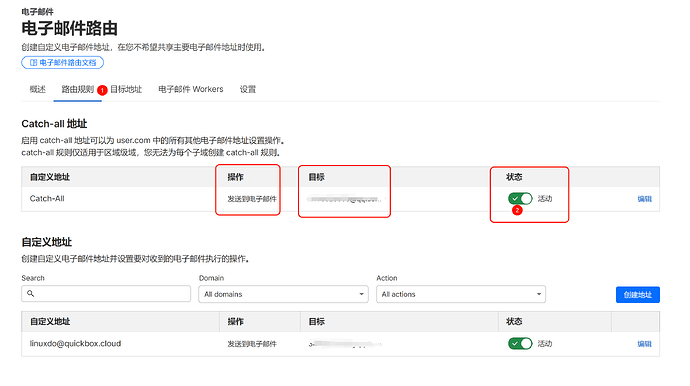The width and height of the screenshot is (690, 386).
Task: Open the 电子邮件路由文档 link
Action: [62, 62]
